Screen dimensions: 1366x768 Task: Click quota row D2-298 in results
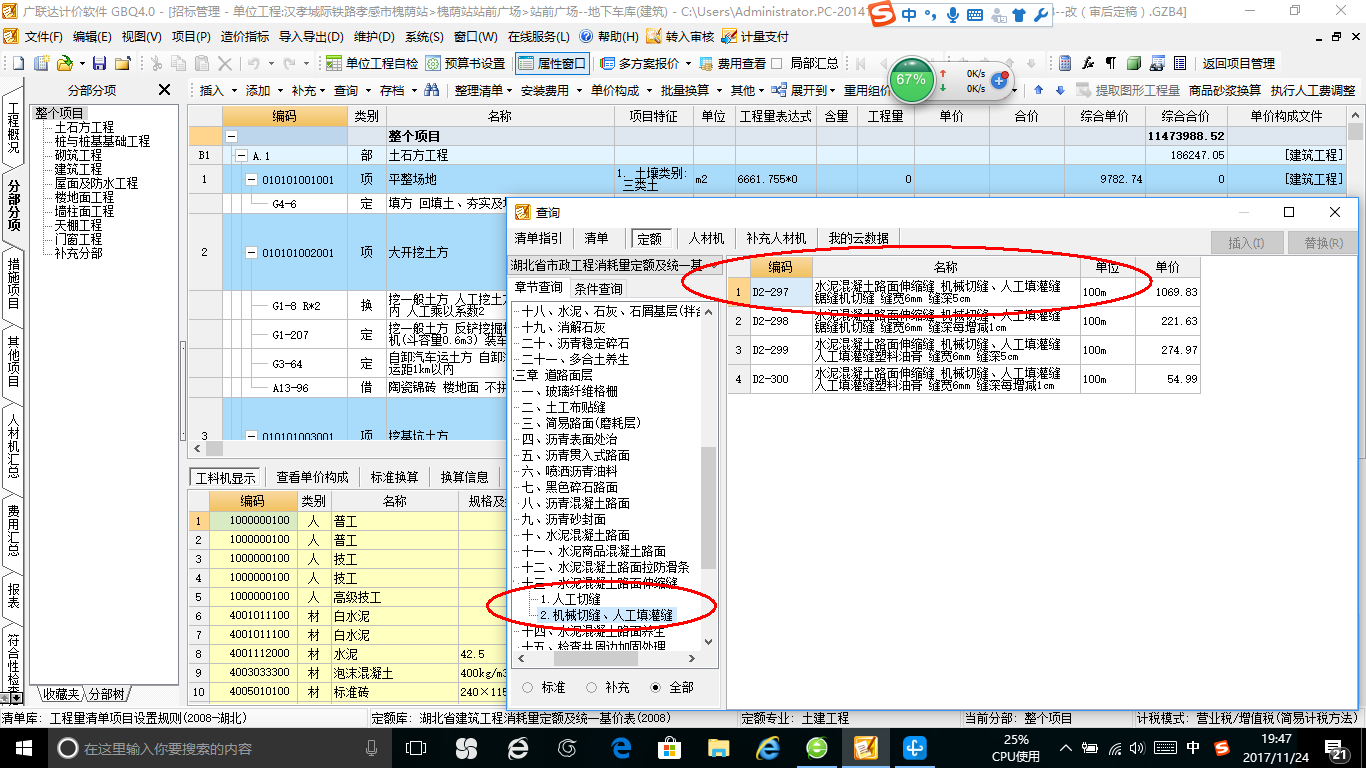[x=964, y=321]
